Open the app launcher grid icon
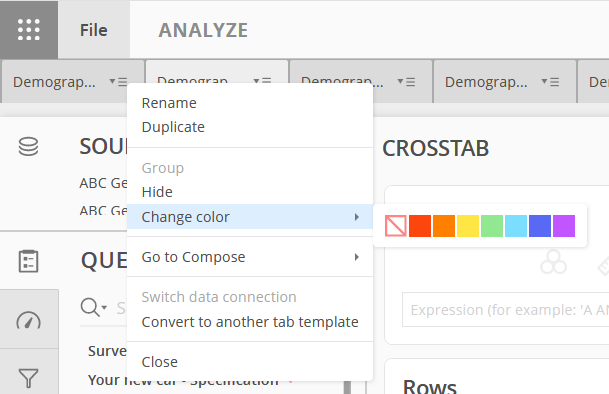 coord(29,30)
